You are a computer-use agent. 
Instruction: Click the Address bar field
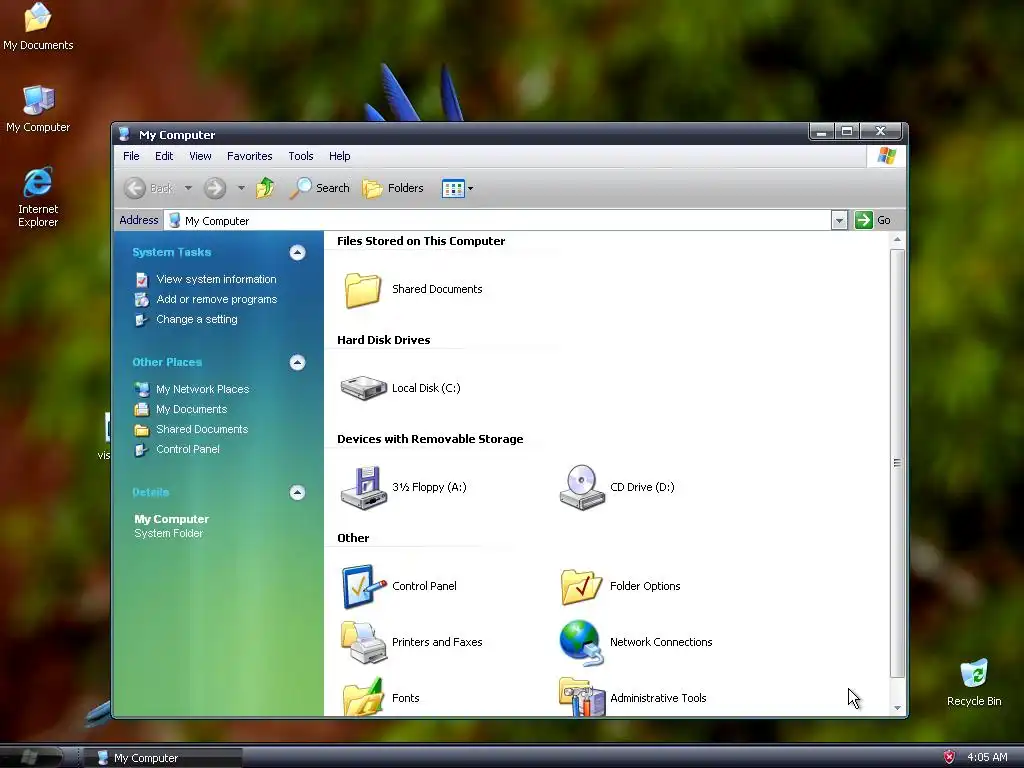(x=498, y=221)
